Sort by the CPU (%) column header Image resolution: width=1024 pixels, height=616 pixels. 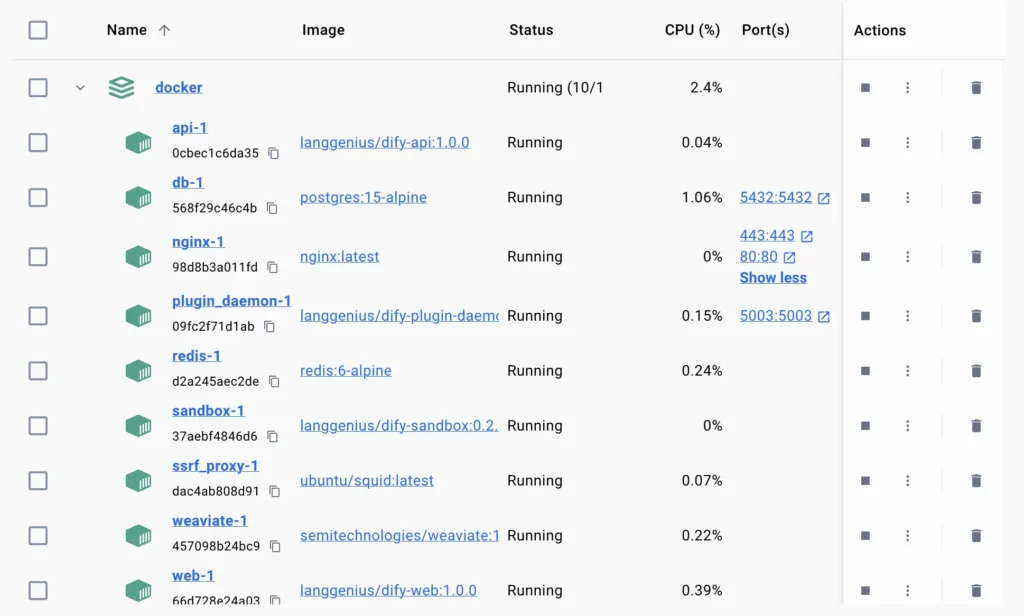click(692, 30)
